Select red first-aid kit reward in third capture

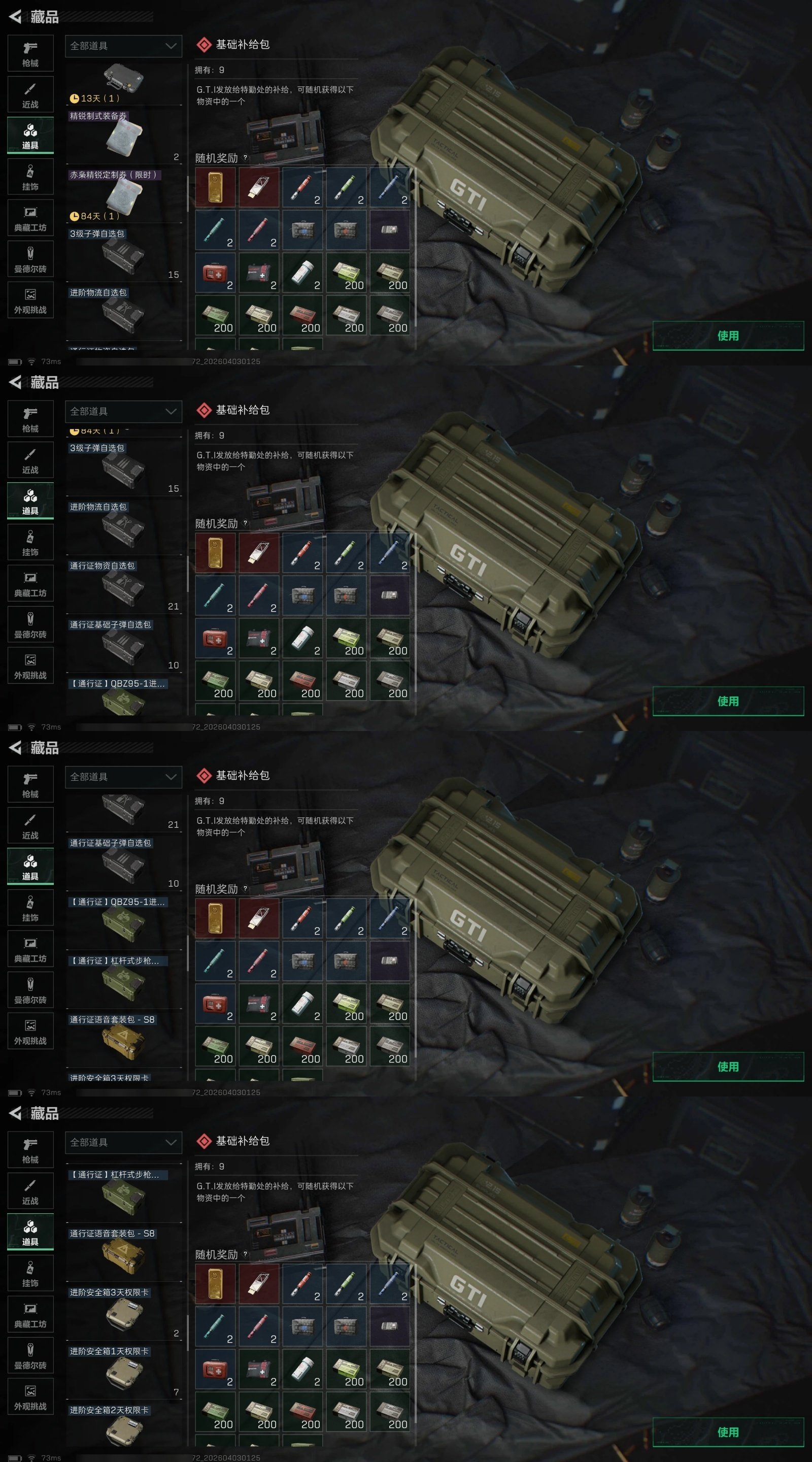[x=216, y=1004]
